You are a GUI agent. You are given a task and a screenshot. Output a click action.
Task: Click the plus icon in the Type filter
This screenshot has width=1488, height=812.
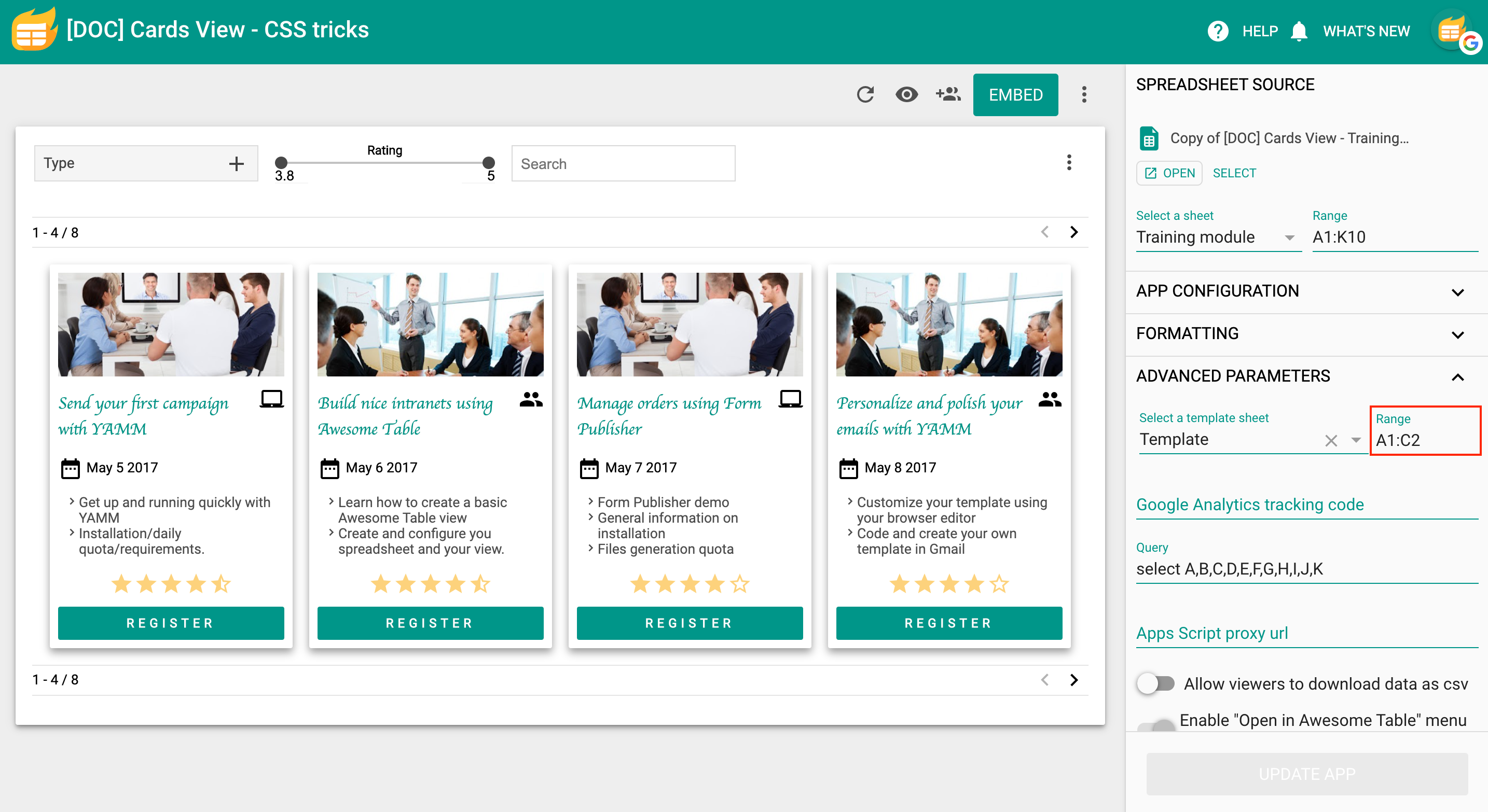(x=236, y=163)
